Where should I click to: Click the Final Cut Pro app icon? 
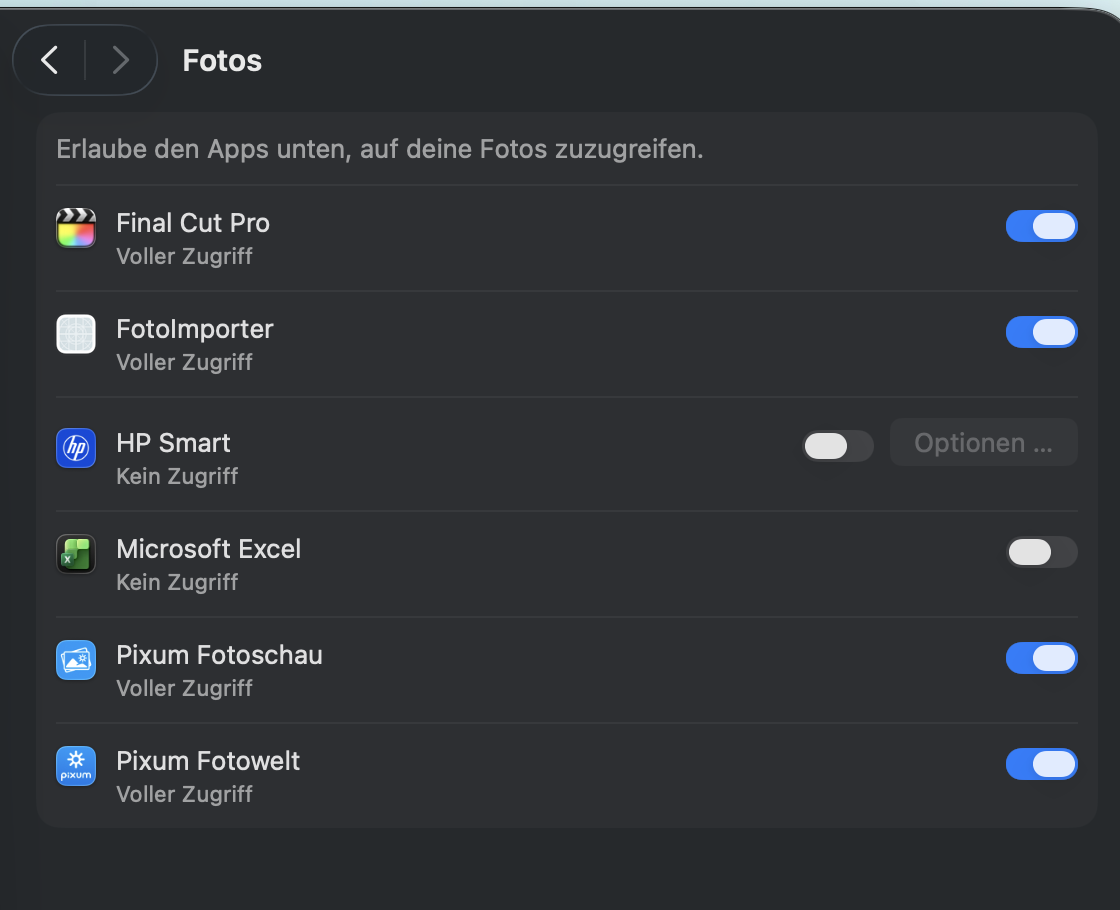point(76,228)
